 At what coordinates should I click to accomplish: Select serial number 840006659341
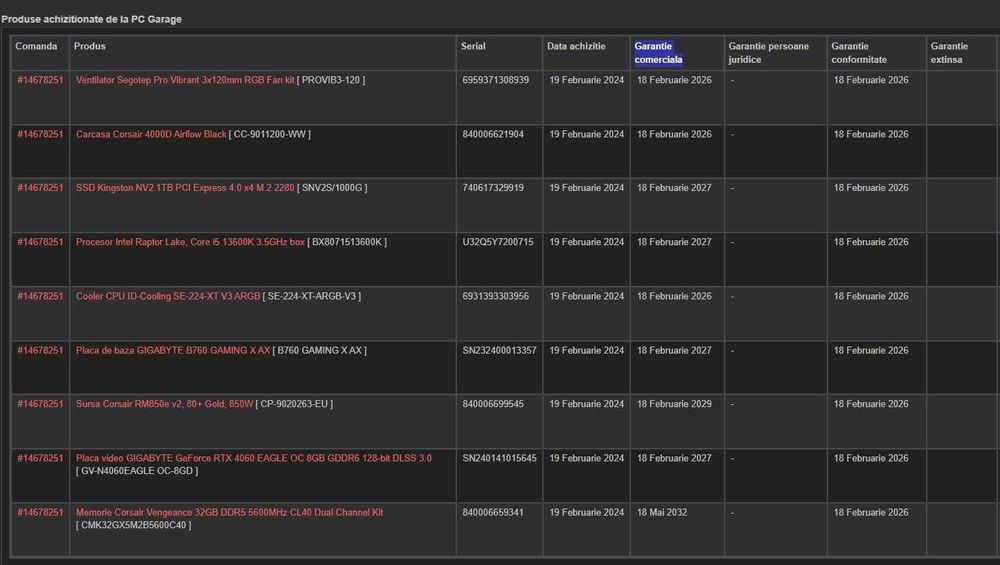point(493,512)
